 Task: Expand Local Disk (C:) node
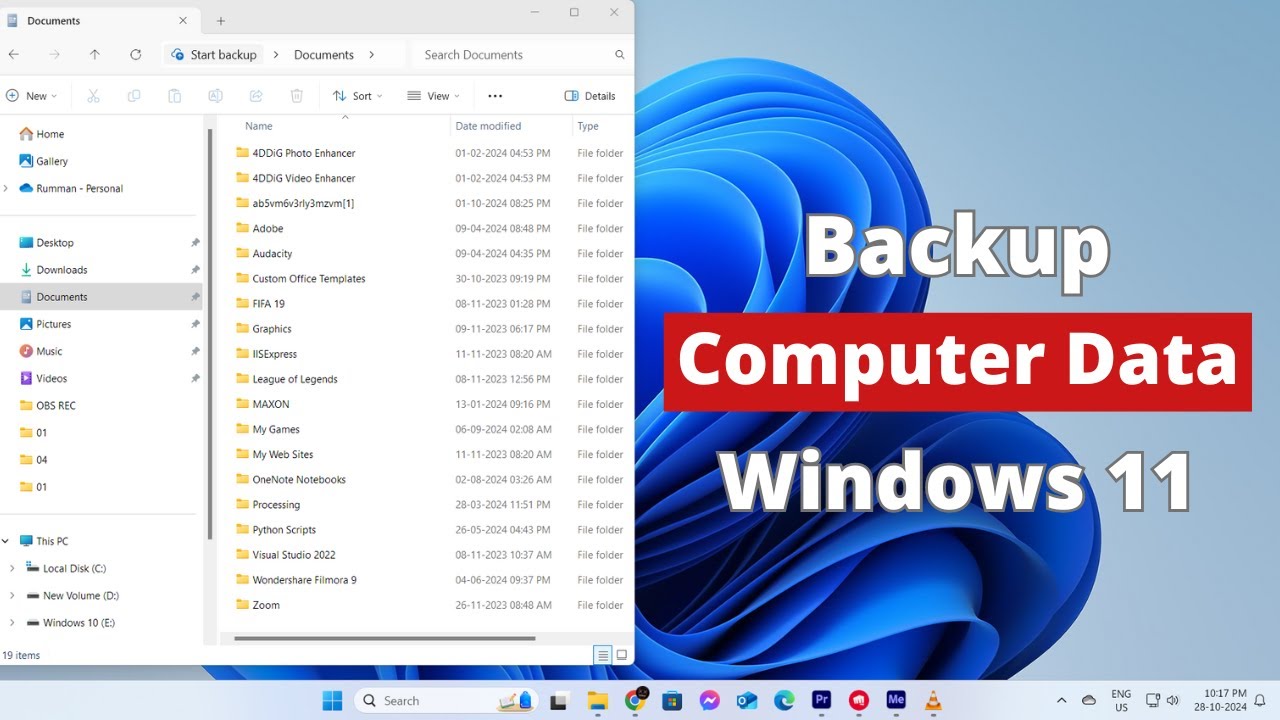[x=12, y=568]
